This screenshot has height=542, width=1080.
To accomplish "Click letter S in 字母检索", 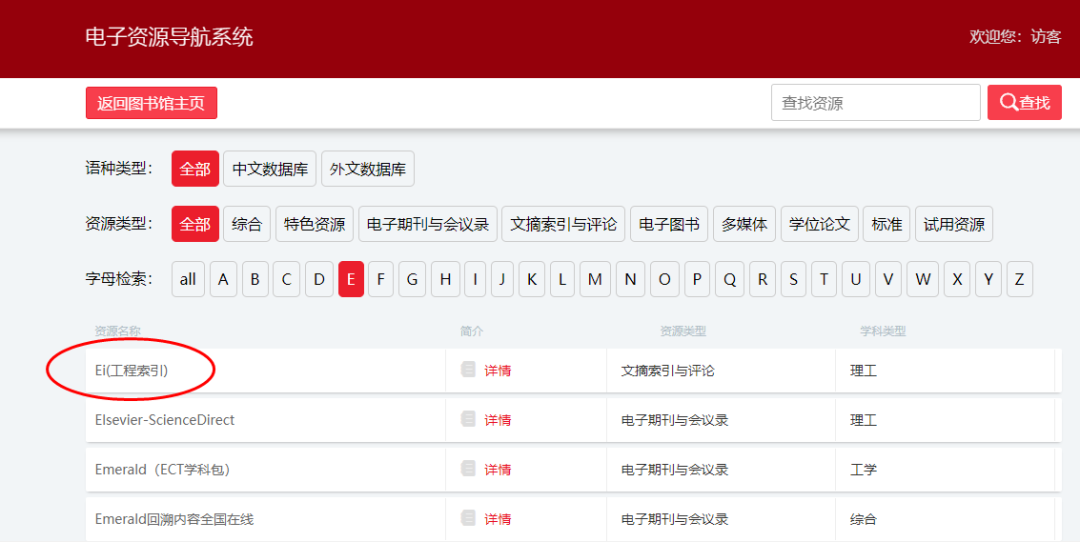I will coord(794,279).
